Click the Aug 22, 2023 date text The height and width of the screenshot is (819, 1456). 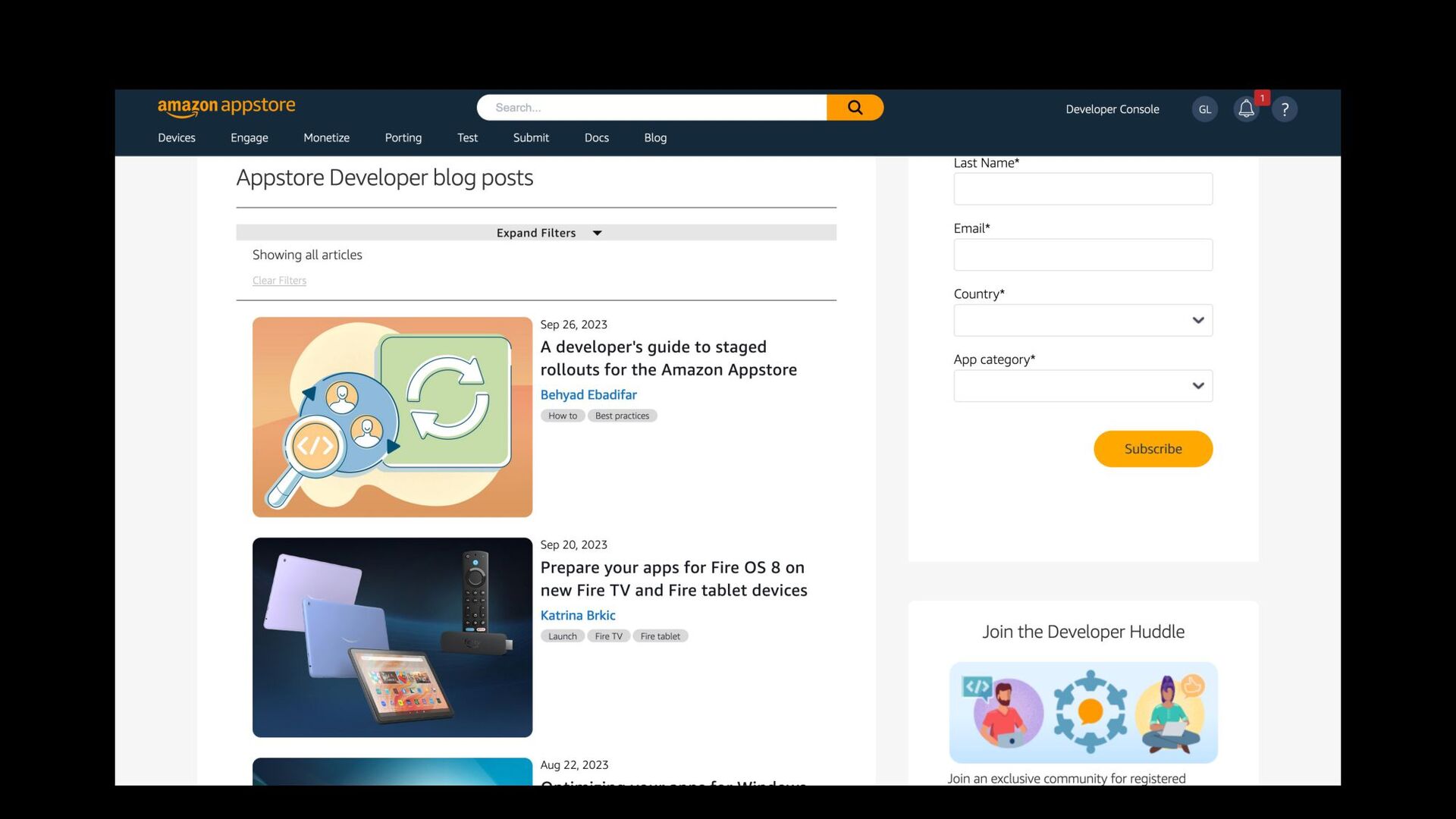(x=574, y=765)
